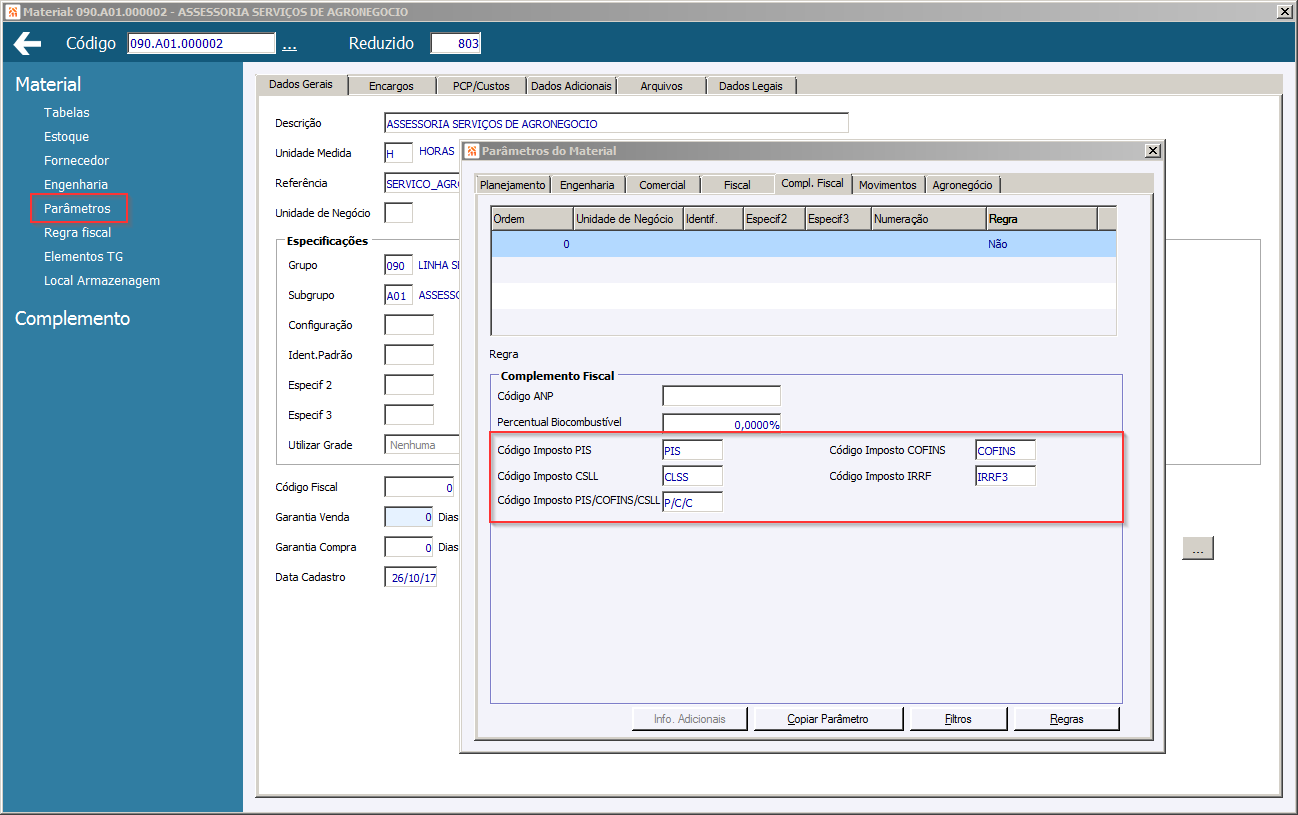Switch to the Fiscal tab in dialog
The width and height of the screenshot is (1298, 815).
tap(737, 185)
